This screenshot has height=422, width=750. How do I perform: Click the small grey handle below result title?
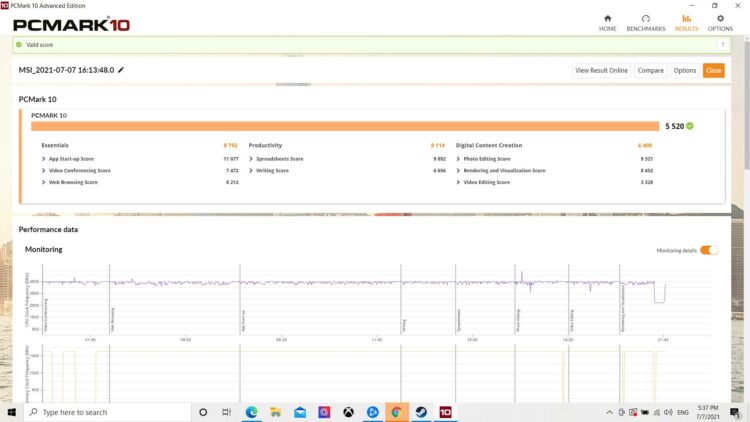coord(293,84)
